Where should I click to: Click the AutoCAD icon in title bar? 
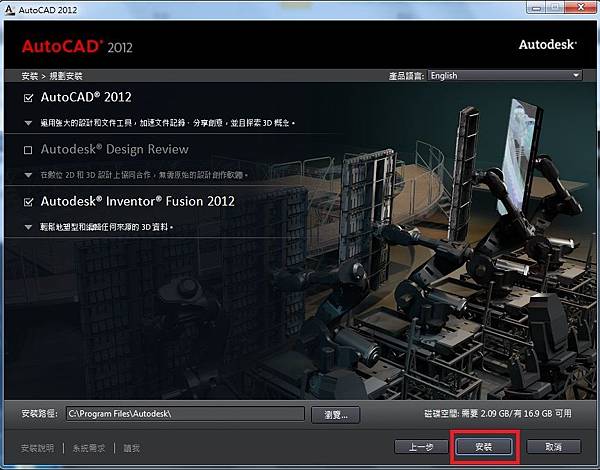tap(9, 9)
